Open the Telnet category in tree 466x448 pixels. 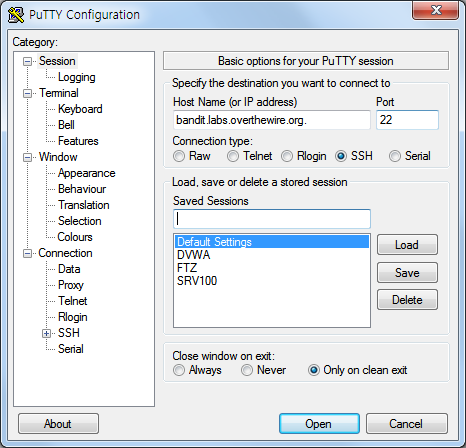[72, 301]
